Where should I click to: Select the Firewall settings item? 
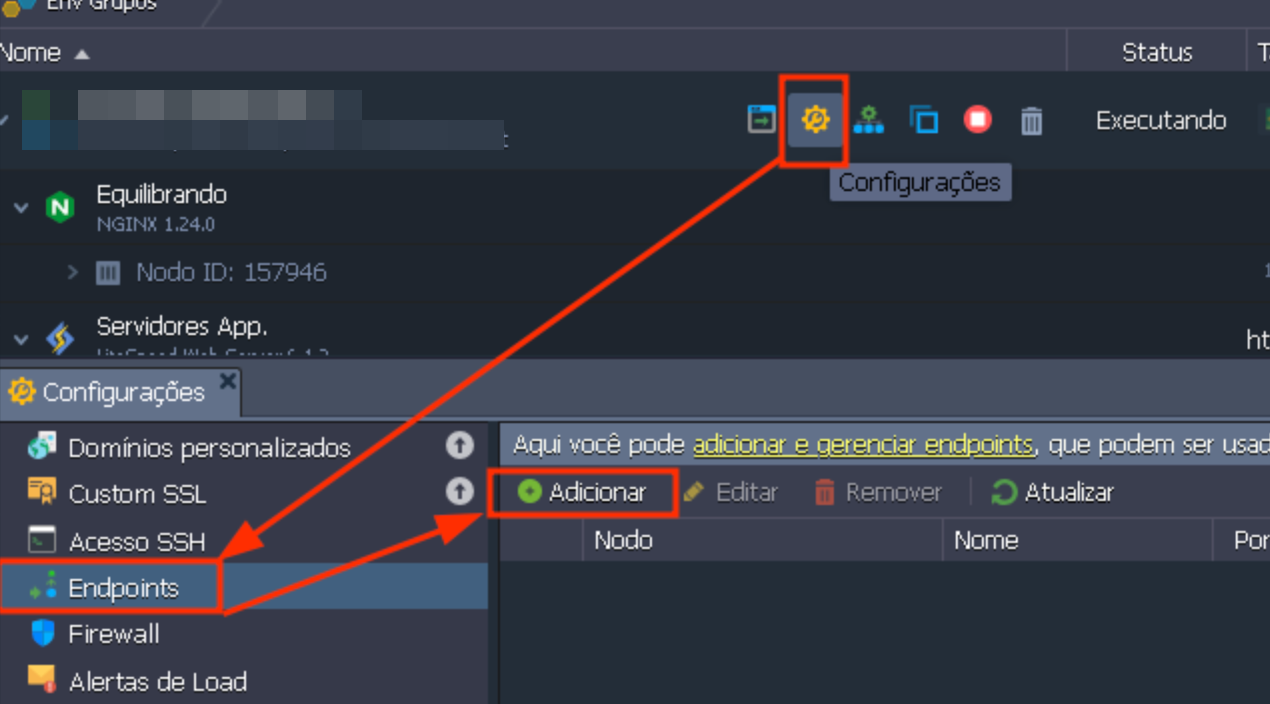113,634
